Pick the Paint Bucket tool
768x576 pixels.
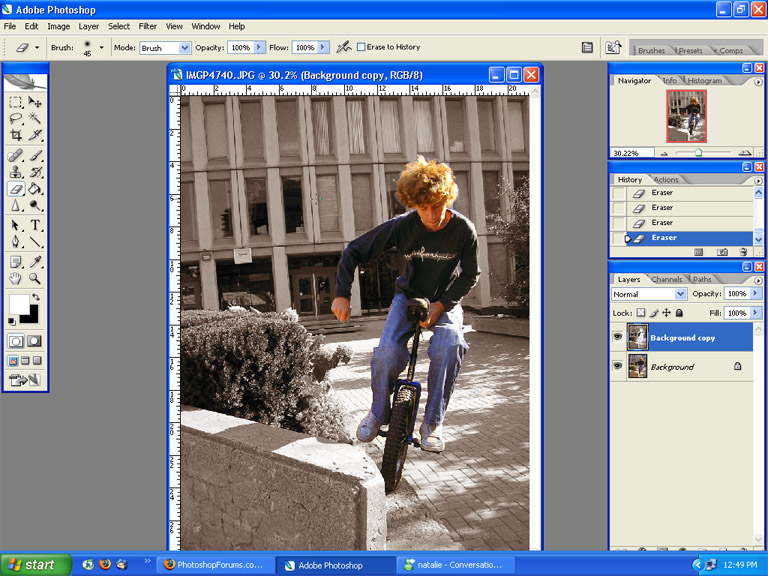[x=35, y=188]
